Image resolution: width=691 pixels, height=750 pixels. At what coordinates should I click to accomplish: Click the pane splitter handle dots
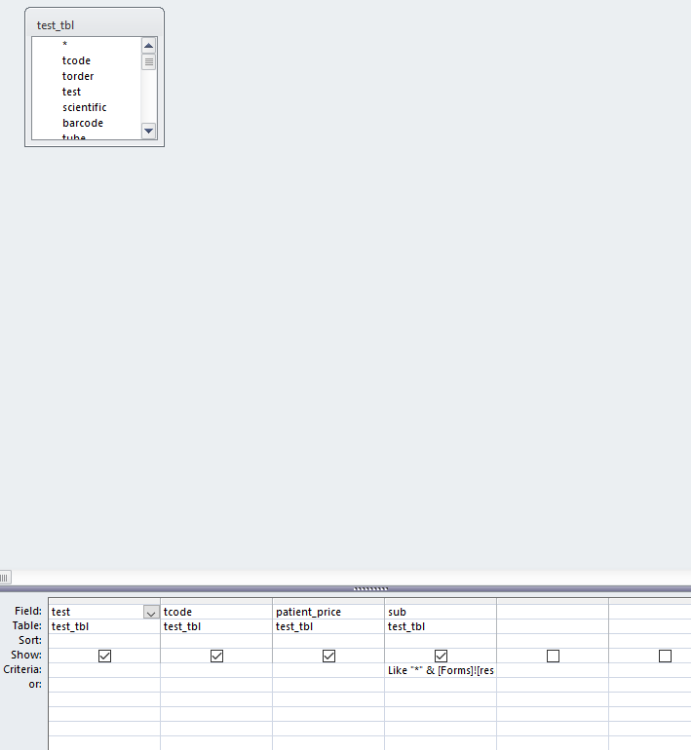point(371,589)
